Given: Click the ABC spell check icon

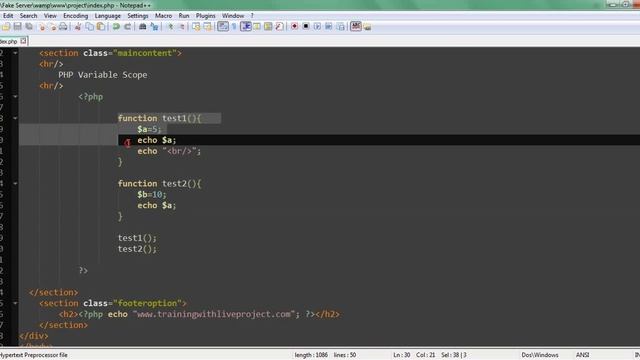Looking at the screenshot, I should point(356,27).
